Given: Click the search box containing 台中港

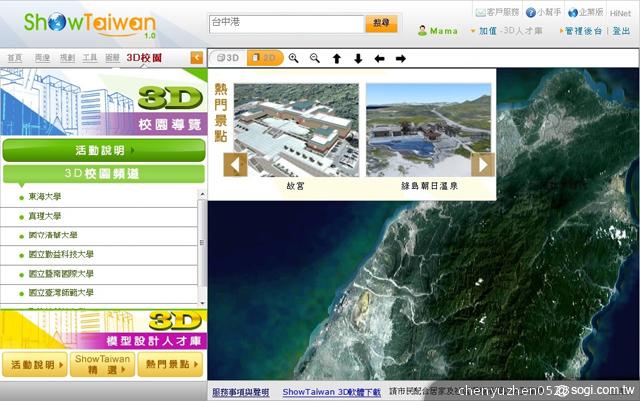Looking at the screenshot, I should pyautogui.click(x=285, y=22).
